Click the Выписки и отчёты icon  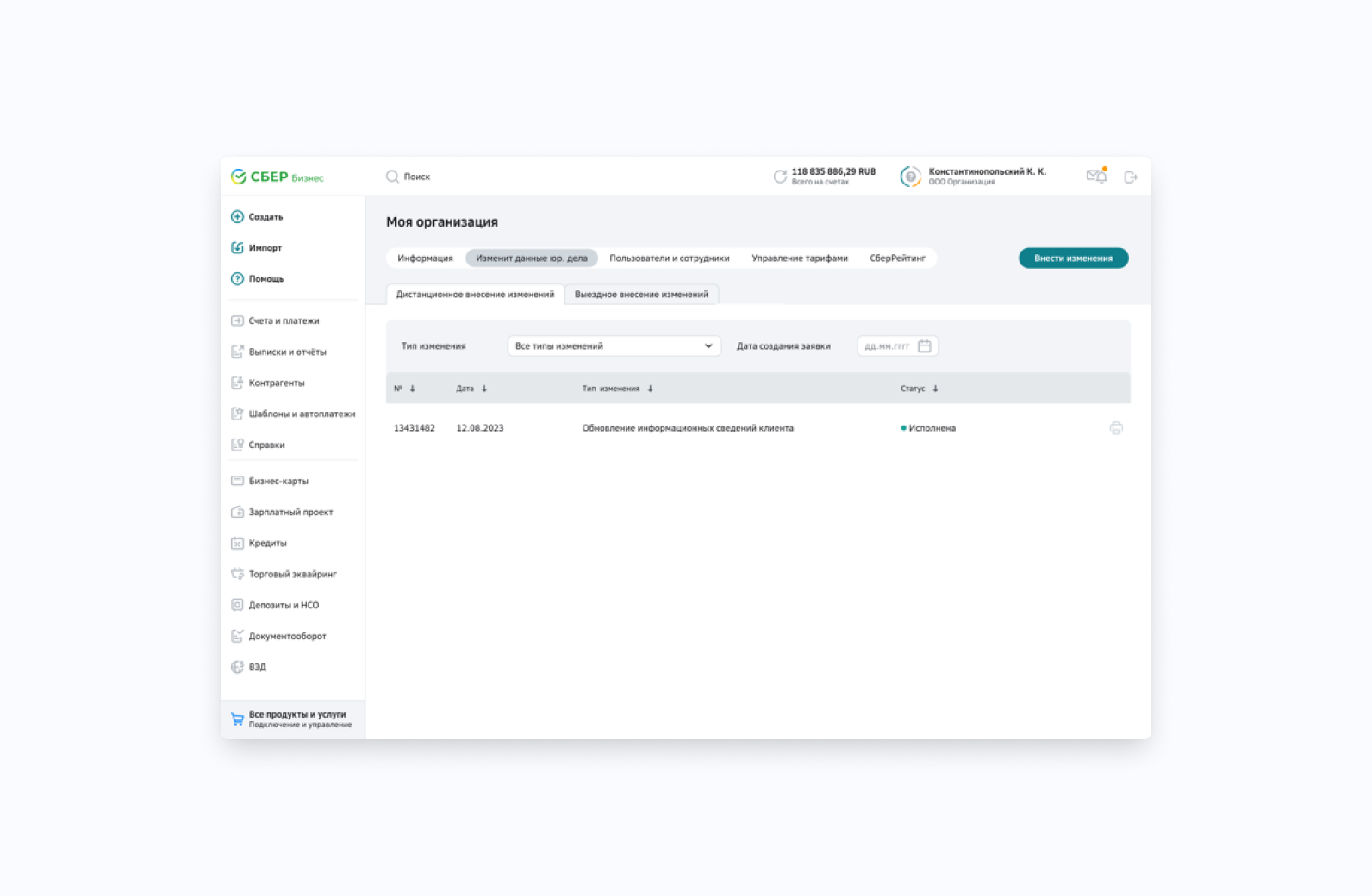[x=237, y=352]
